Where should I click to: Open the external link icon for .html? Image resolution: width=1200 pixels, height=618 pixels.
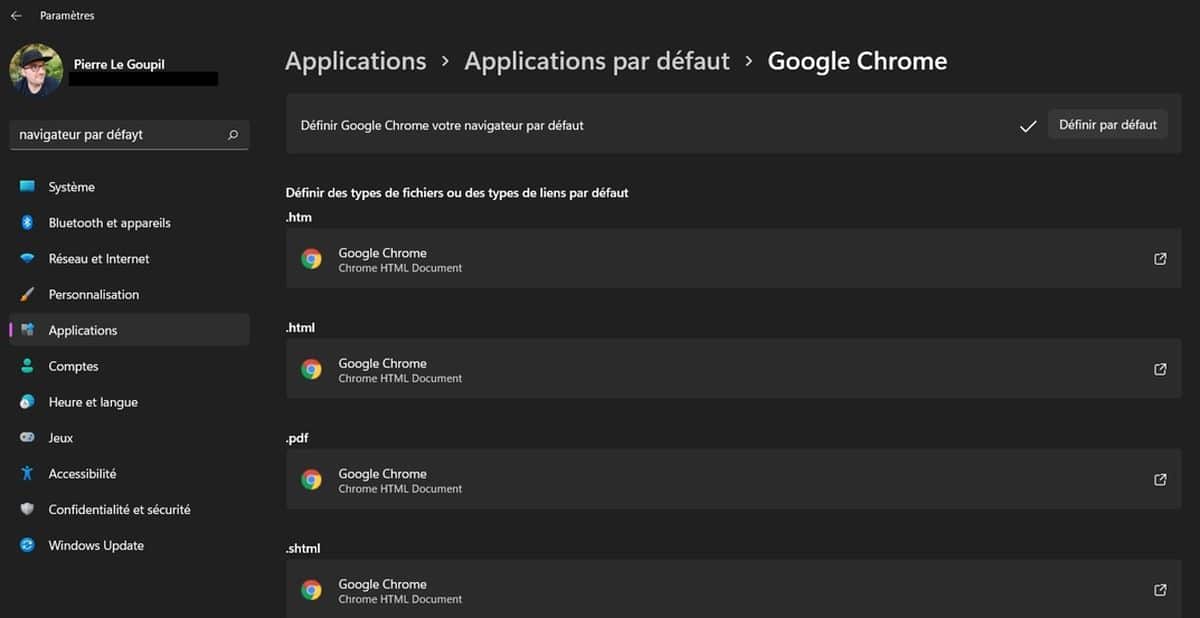click(1160, 369)
